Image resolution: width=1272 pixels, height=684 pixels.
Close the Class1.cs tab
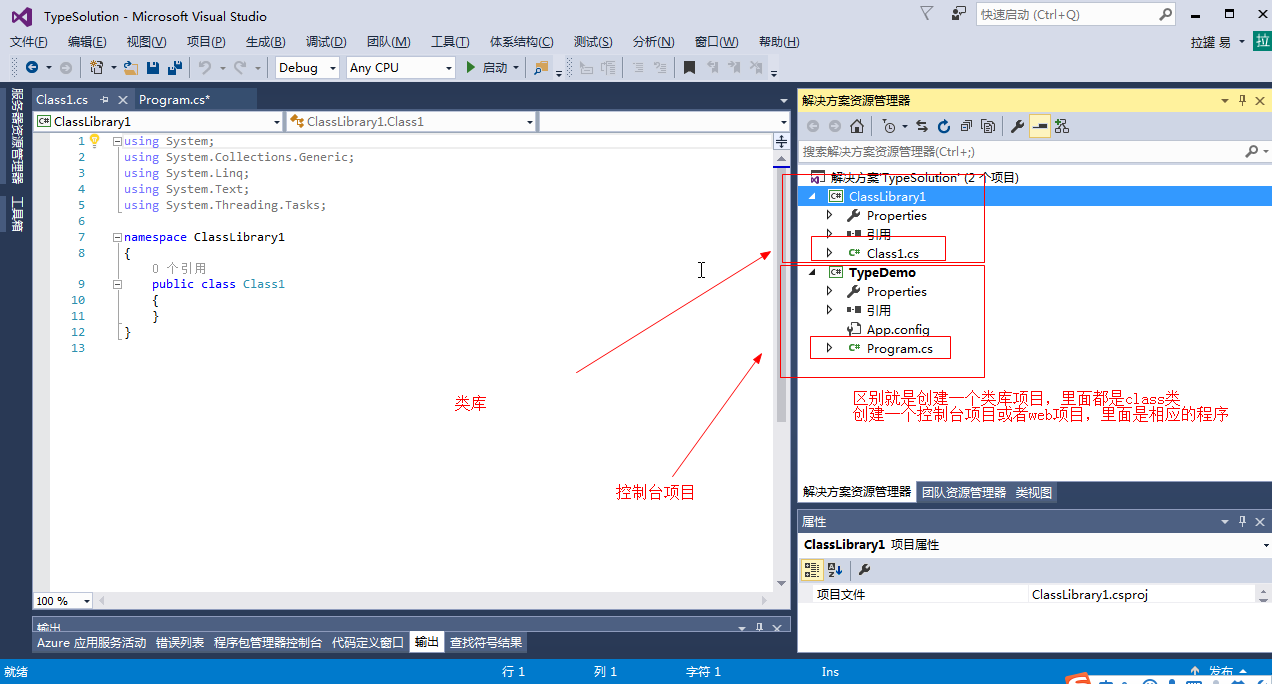tap(123, 100)
